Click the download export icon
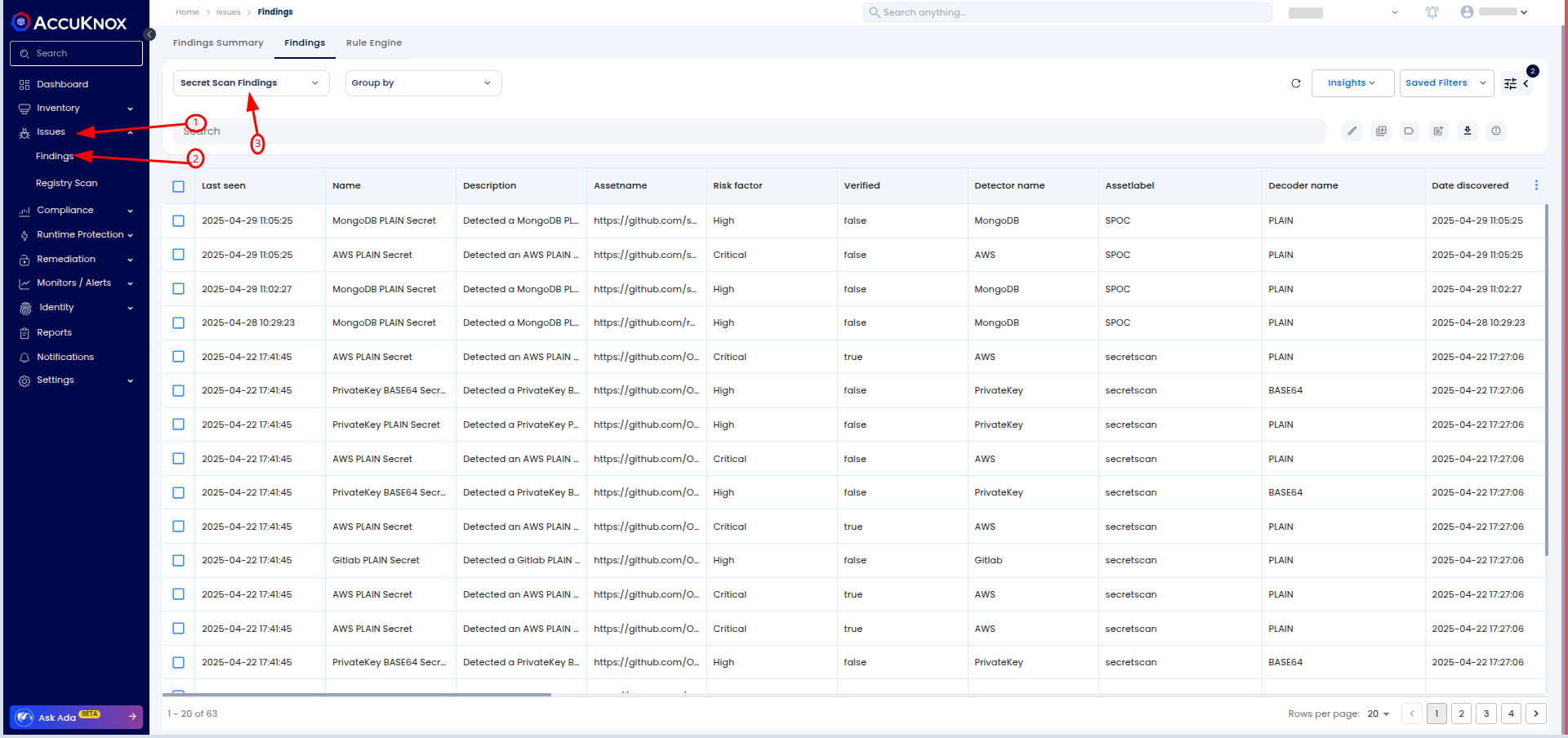 [x=1468, y=131]
